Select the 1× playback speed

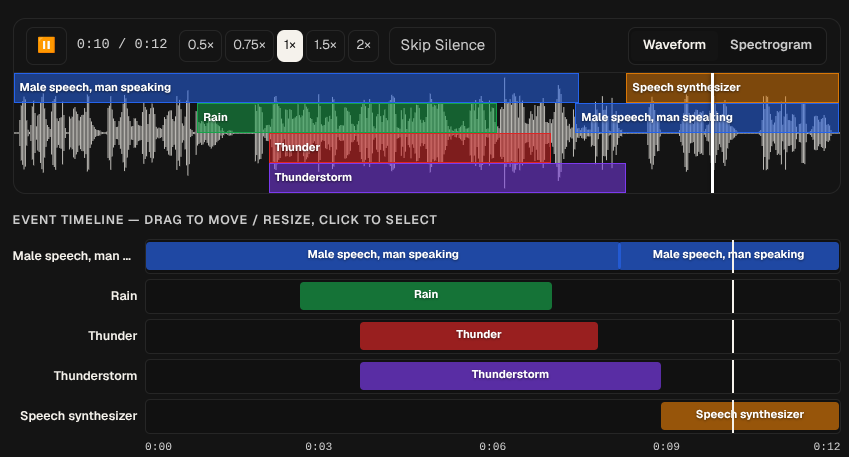point(290,45)
